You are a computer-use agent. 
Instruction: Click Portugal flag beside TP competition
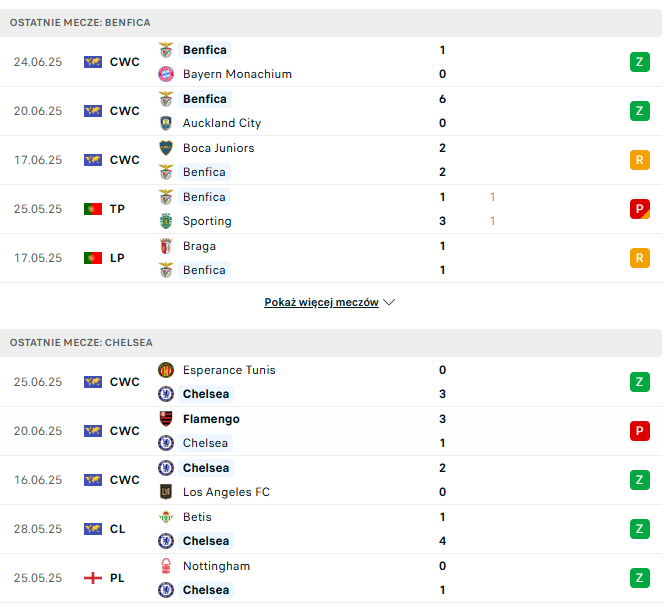[93, 209]
